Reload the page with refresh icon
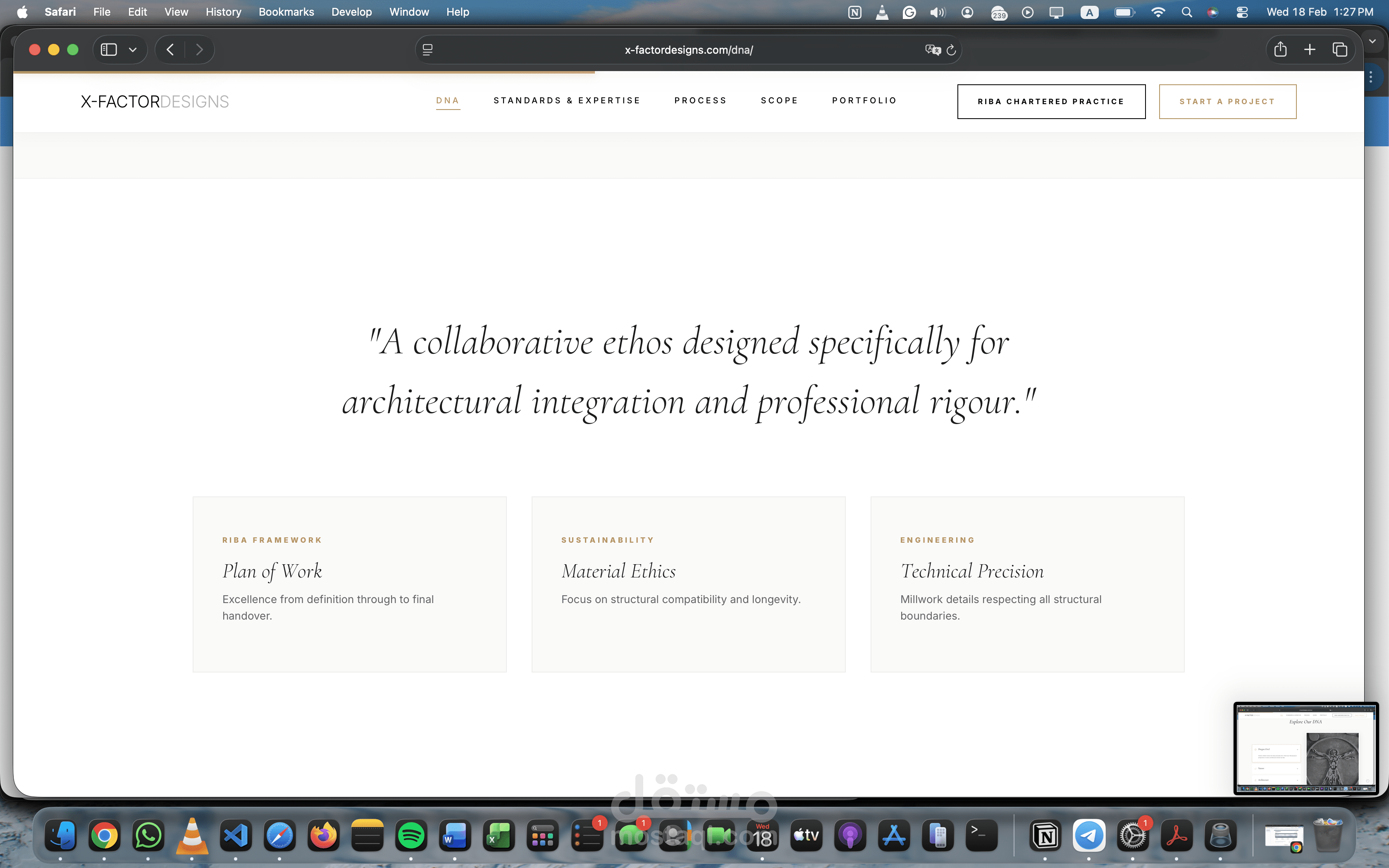 pyautogui.click(x=951, y=50)
